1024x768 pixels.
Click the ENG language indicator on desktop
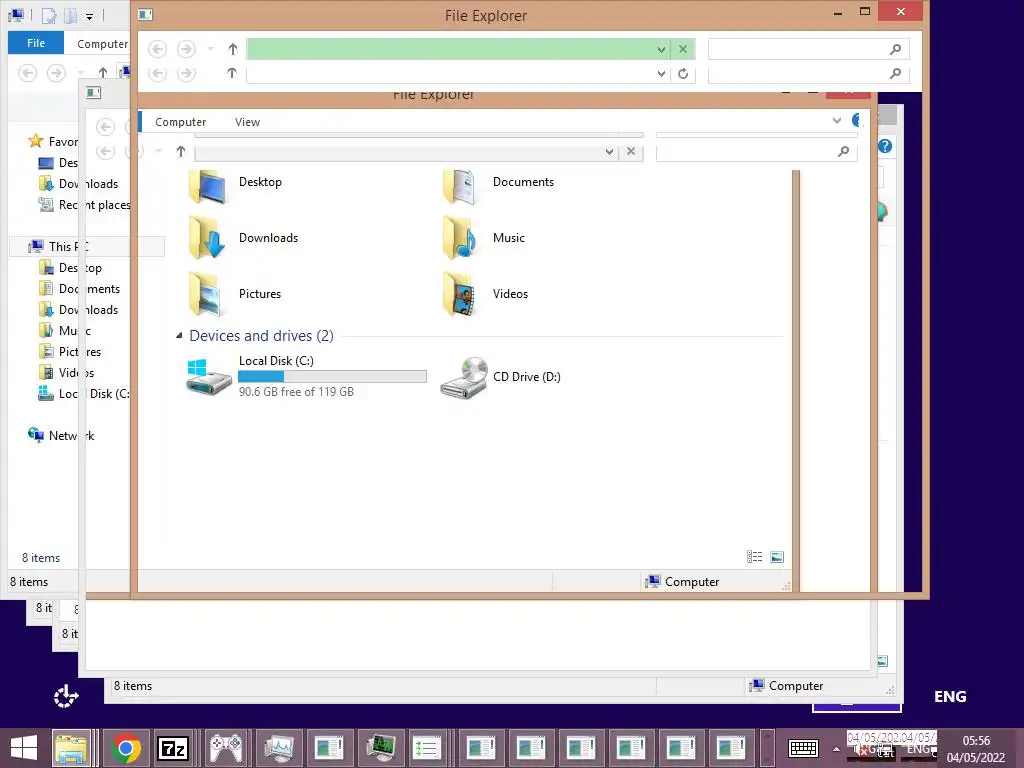950,697
